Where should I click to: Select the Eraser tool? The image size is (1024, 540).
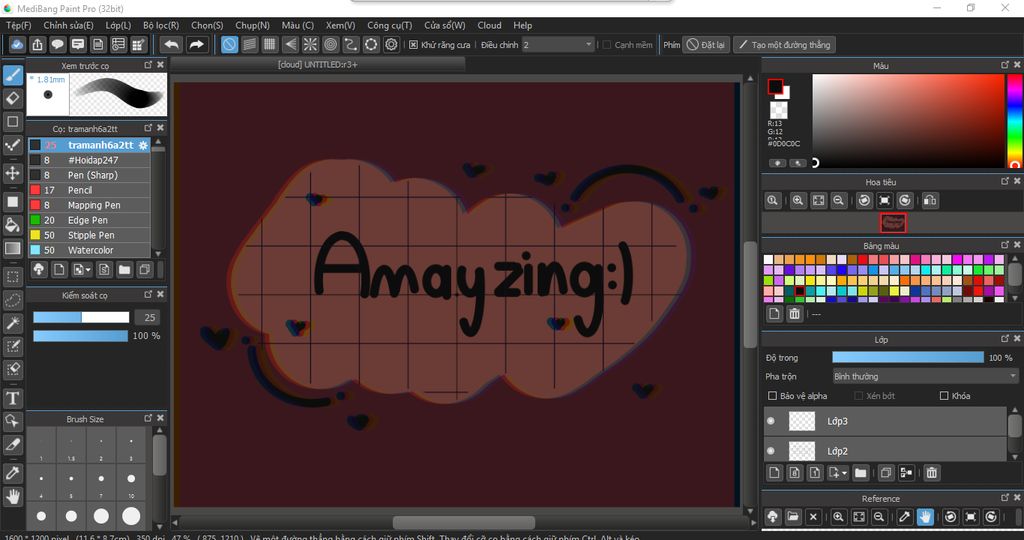[12, 98]
